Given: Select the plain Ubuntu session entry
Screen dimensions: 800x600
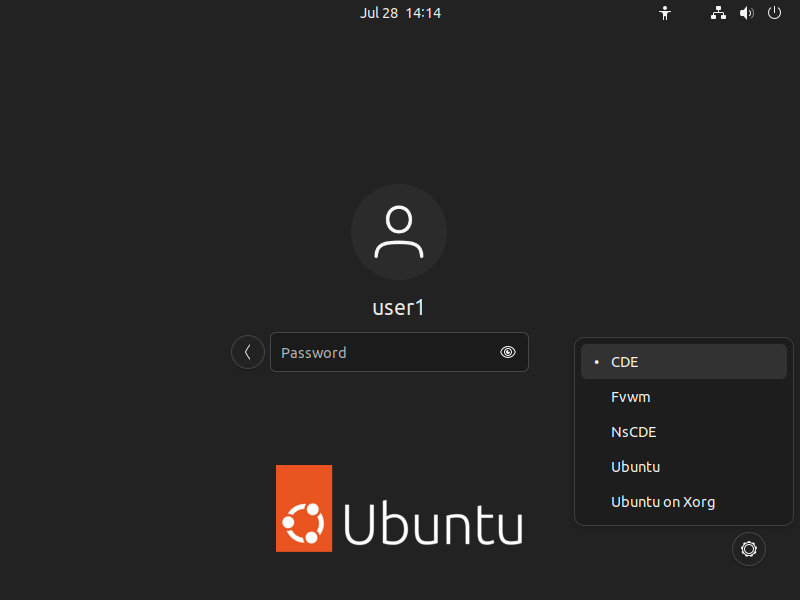Looking at the screenshot, I should (636, 467).
